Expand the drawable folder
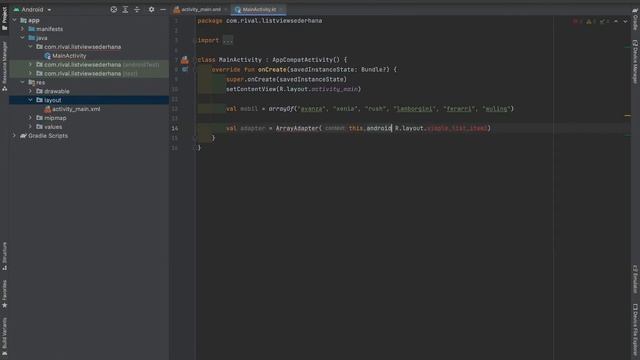The image size is (640, 360). (30, 91)
